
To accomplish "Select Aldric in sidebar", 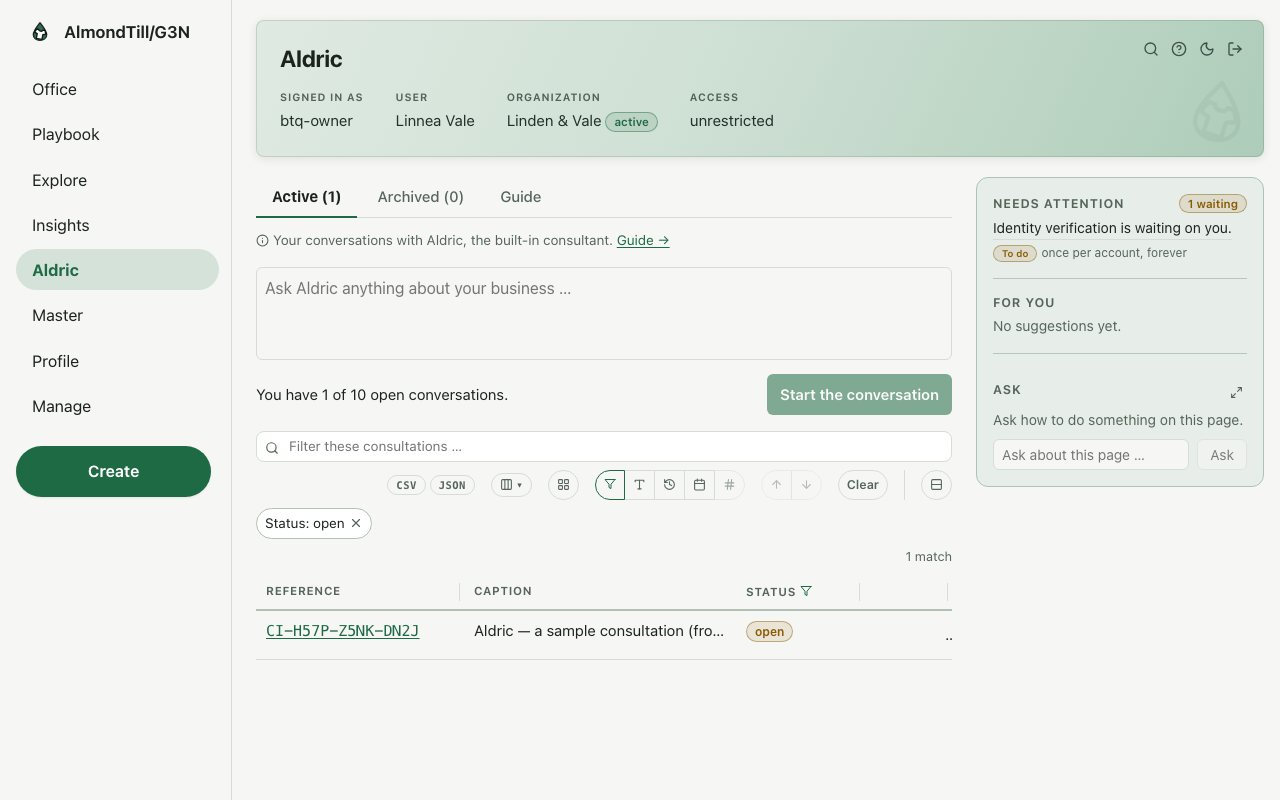I will [x=117, y=270].
